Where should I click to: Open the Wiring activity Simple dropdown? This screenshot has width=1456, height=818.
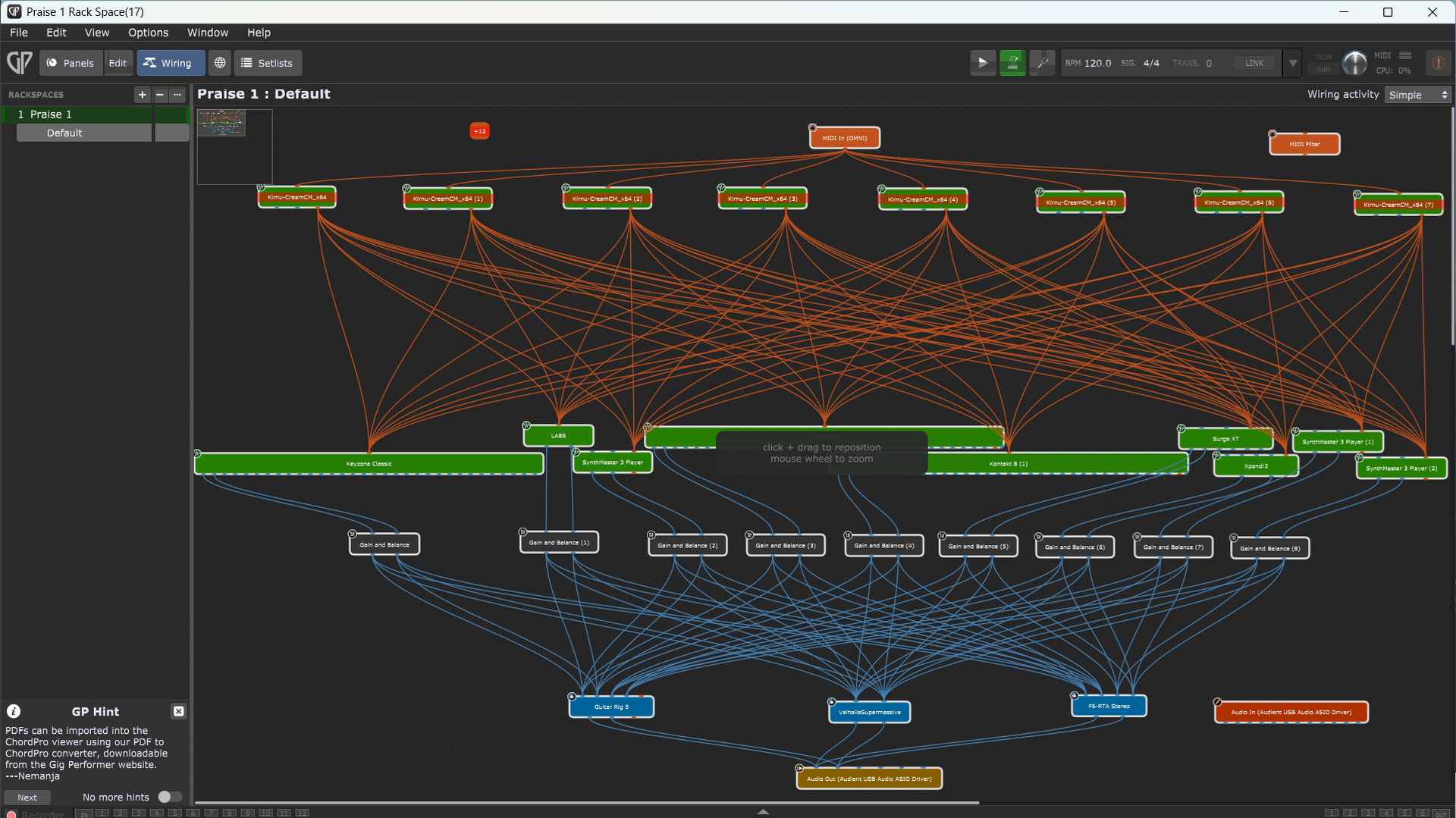click(x=1417, y=95)
